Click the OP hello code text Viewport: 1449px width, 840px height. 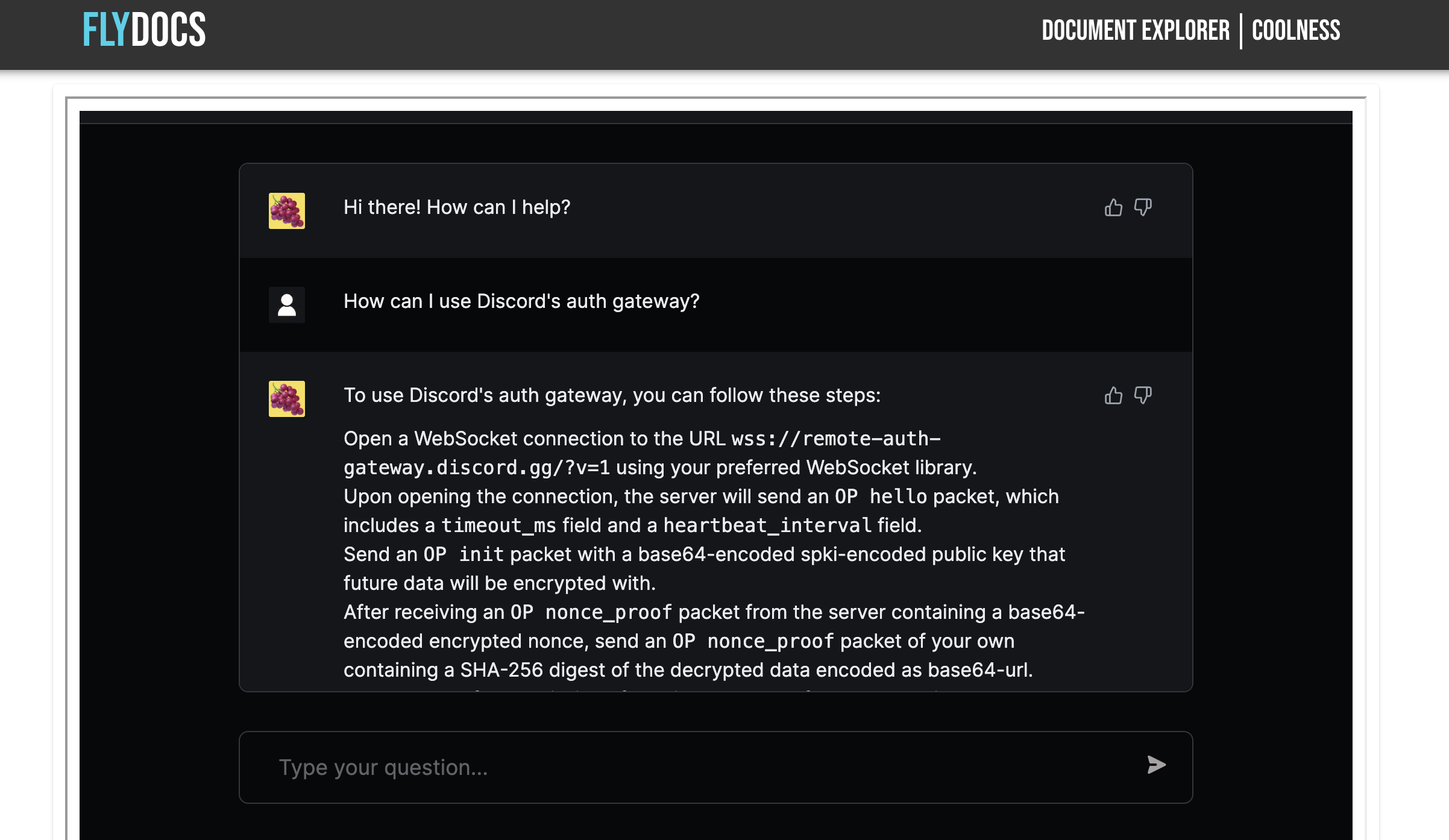coord(881,497)
